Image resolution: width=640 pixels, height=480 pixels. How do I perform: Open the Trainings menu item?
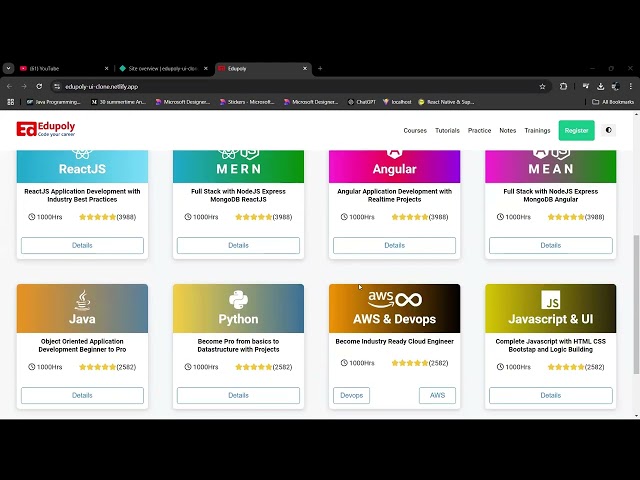point(537,131)
